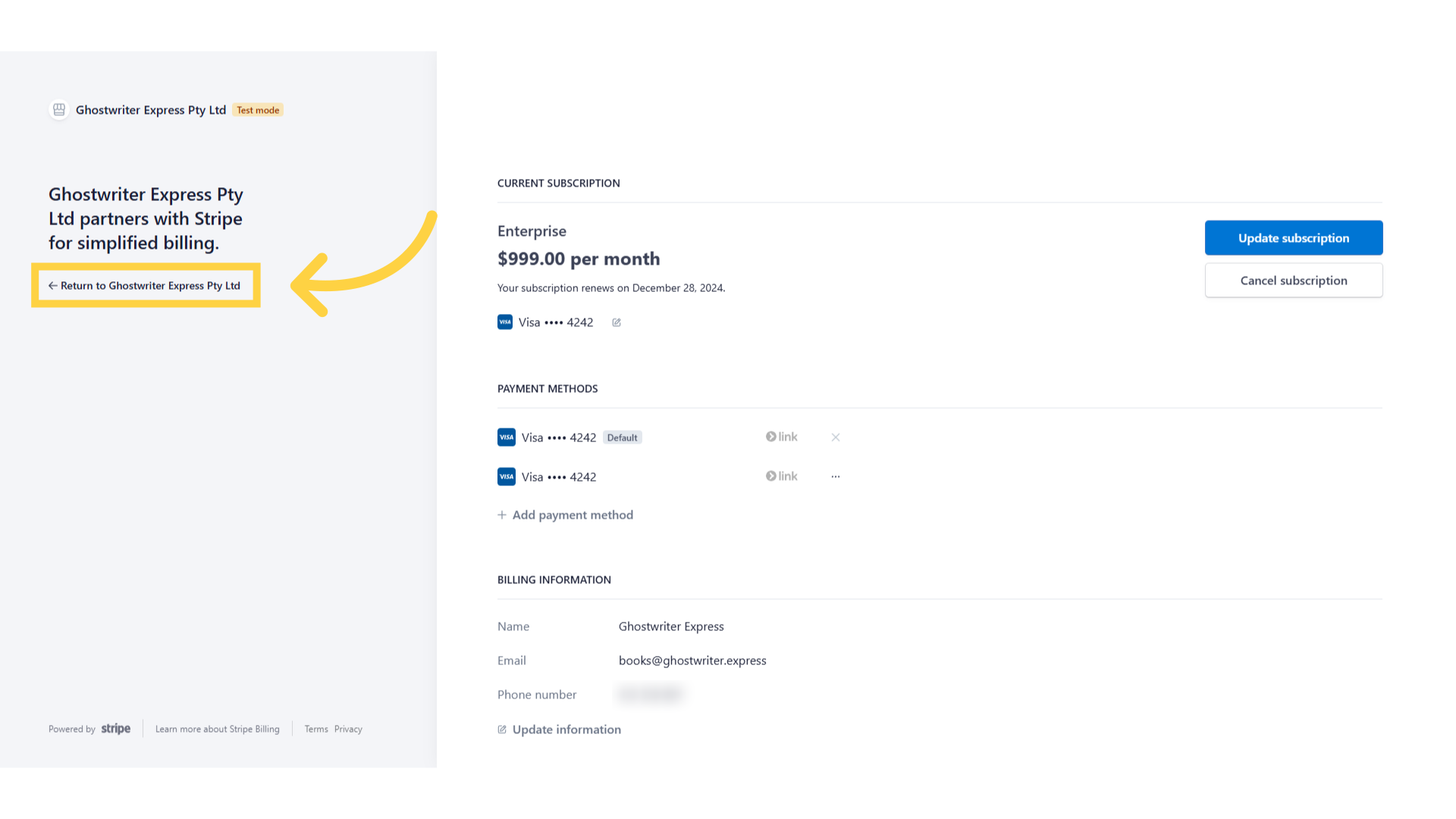This screenshot has height=819, width=1456.
Task: Click the Stripe logo in the footer
Action: click(116, 729)
